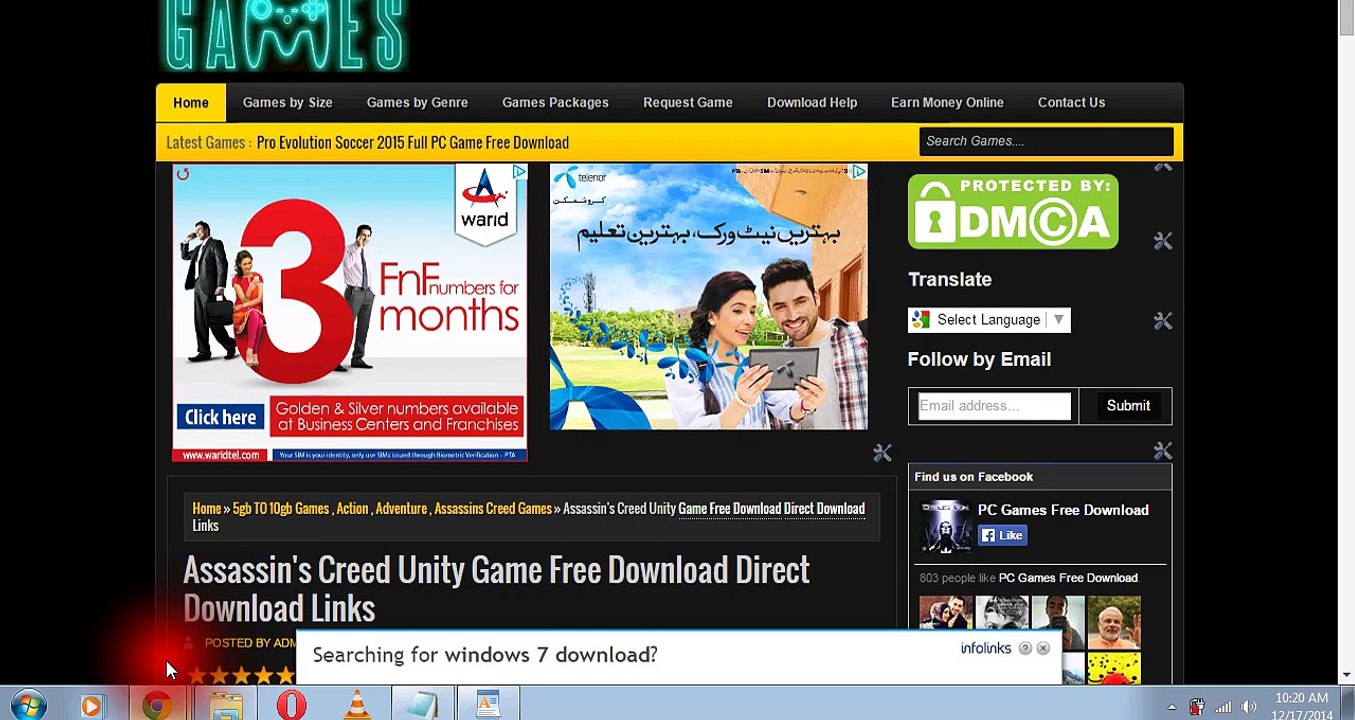Open the Request Game page
Image resolution: width=1355 pixels, height=720 pixels.
(688, 102)
